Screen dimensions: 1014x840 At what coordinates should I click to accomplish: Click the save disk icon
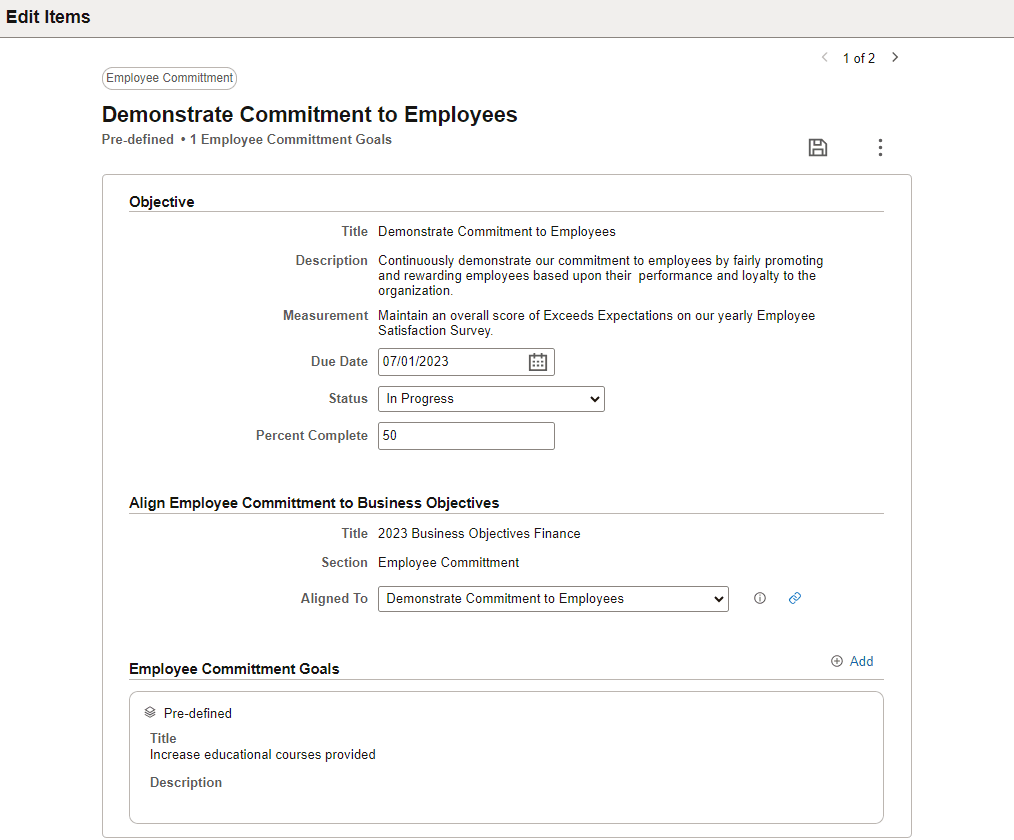click(817, 147)
